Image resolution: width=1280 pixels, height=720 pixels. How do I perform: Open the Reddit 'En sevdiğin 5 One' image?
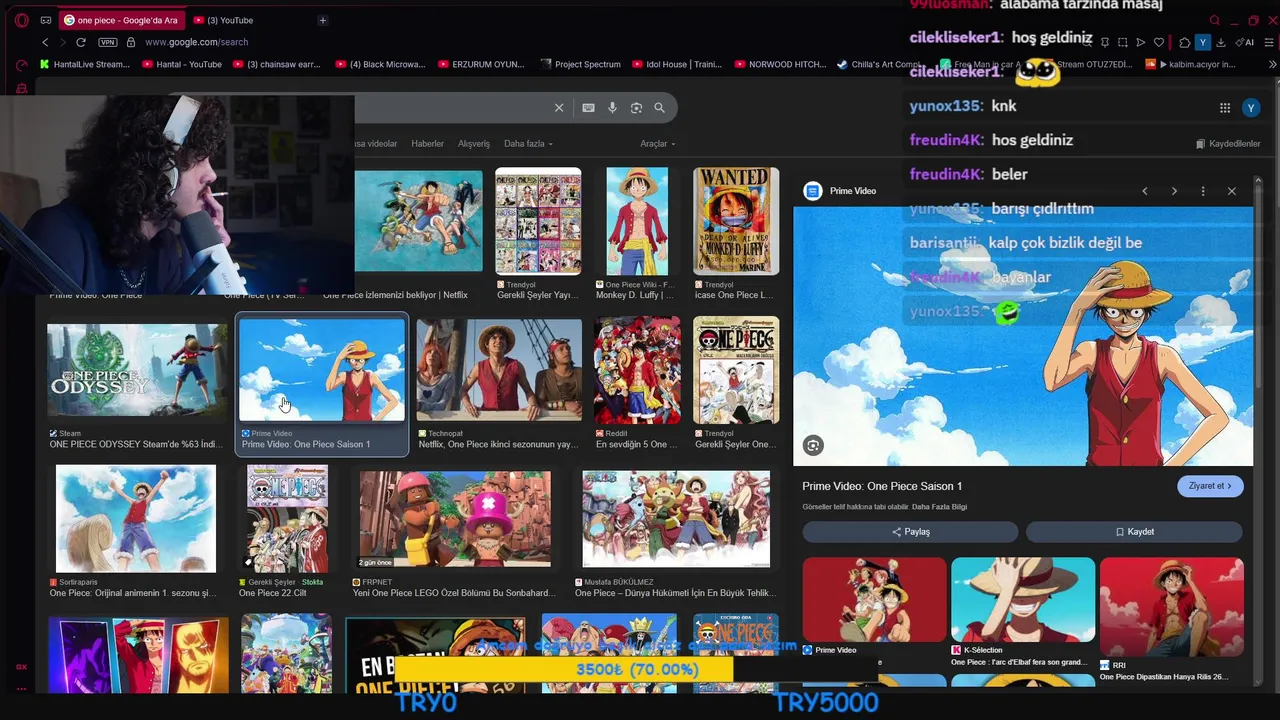pyautogui.click(x=637, y=370)
